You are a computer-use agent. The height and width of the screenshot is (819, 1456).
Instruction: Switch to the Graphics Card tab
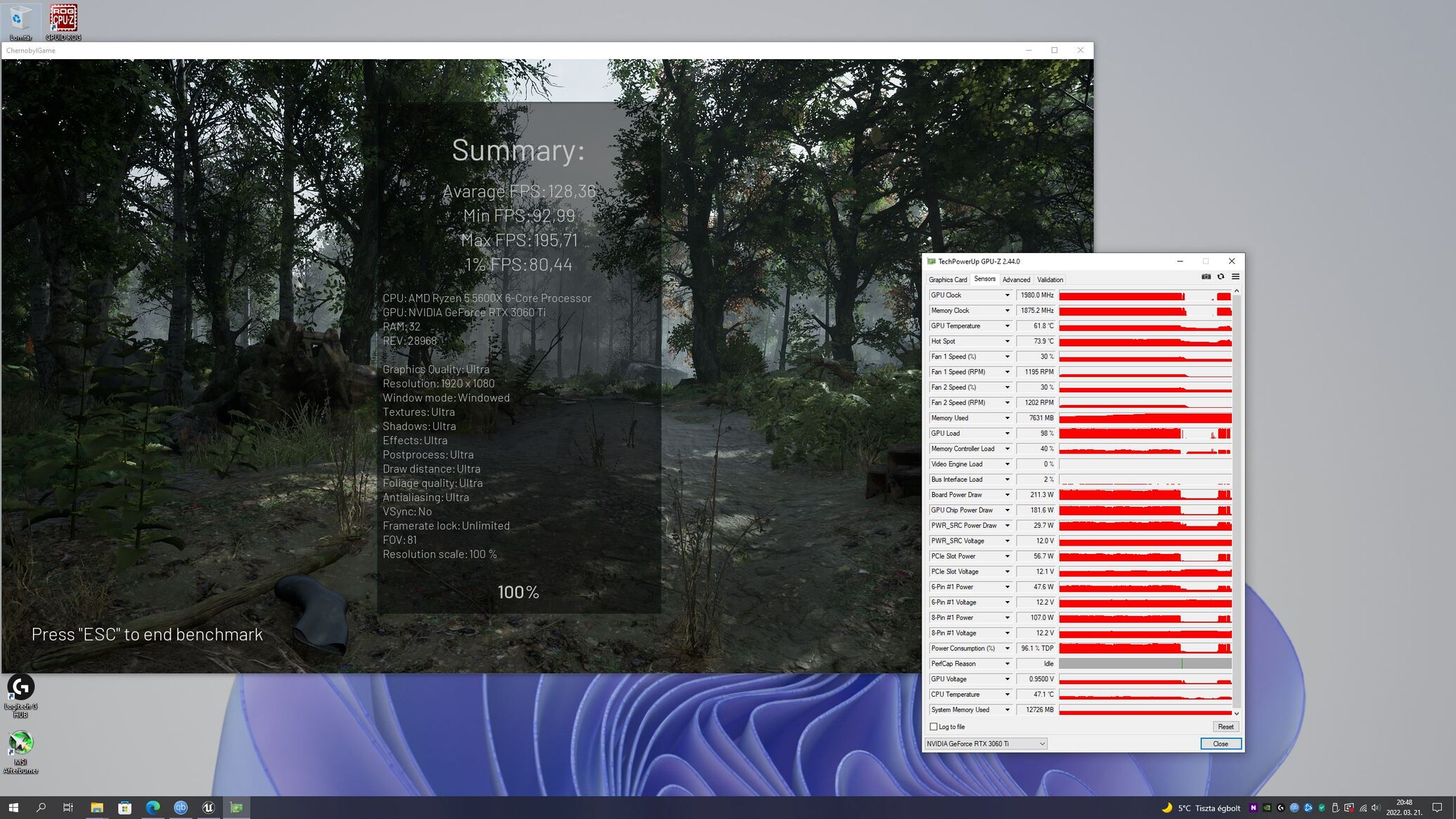[x=947, y=280]
